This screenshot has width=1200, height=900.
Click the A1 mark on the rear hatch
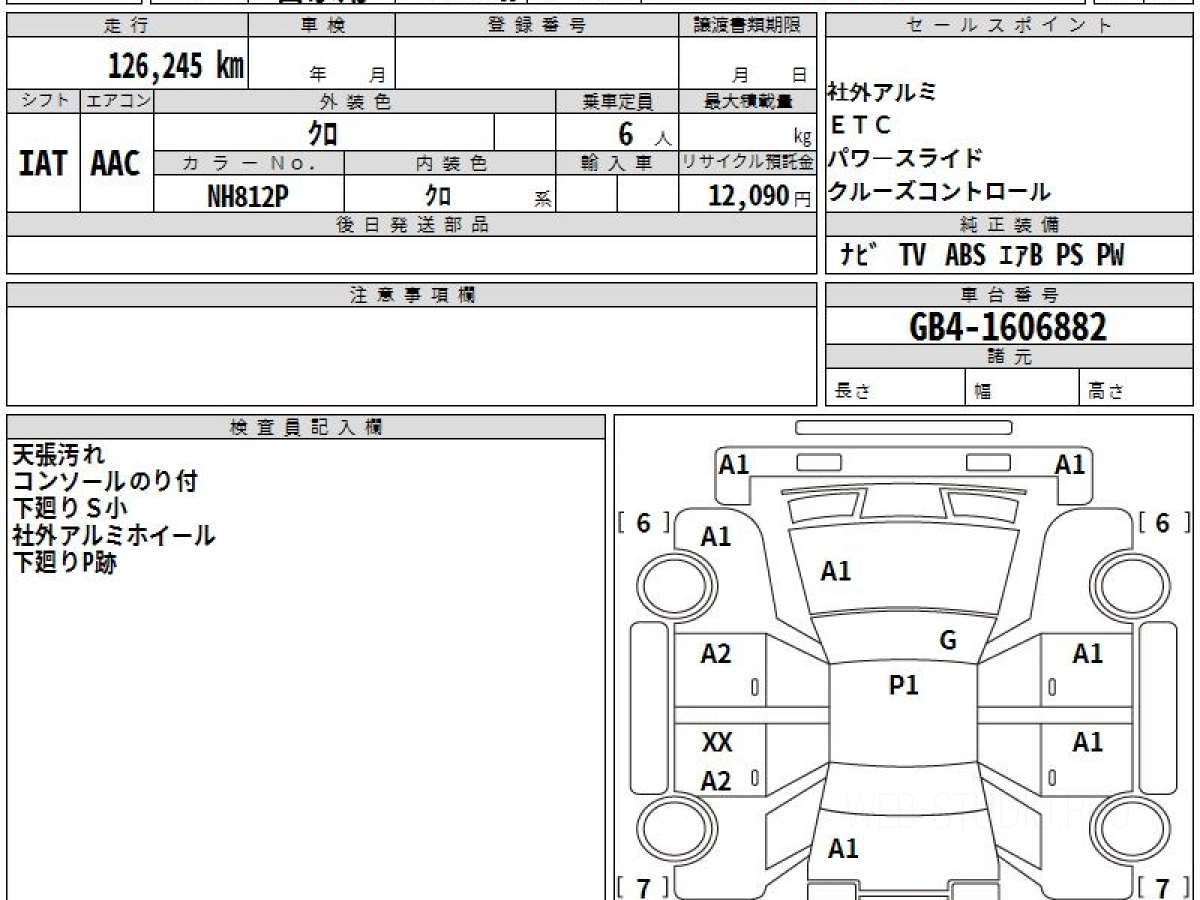[x=843, y=849]
